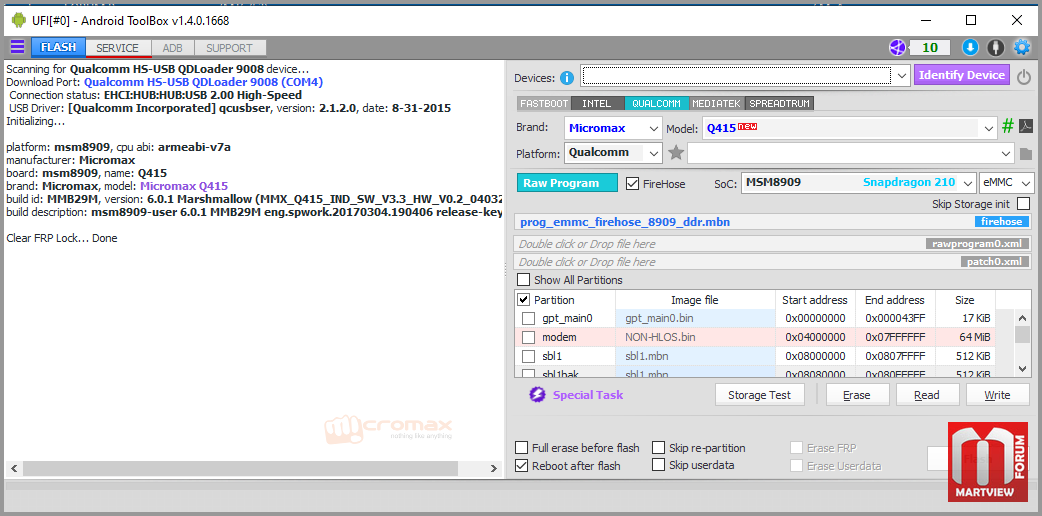1042x516 pixels.
Task: Click the rawprogram0.xml file drop field
Action: pos(774,244)
